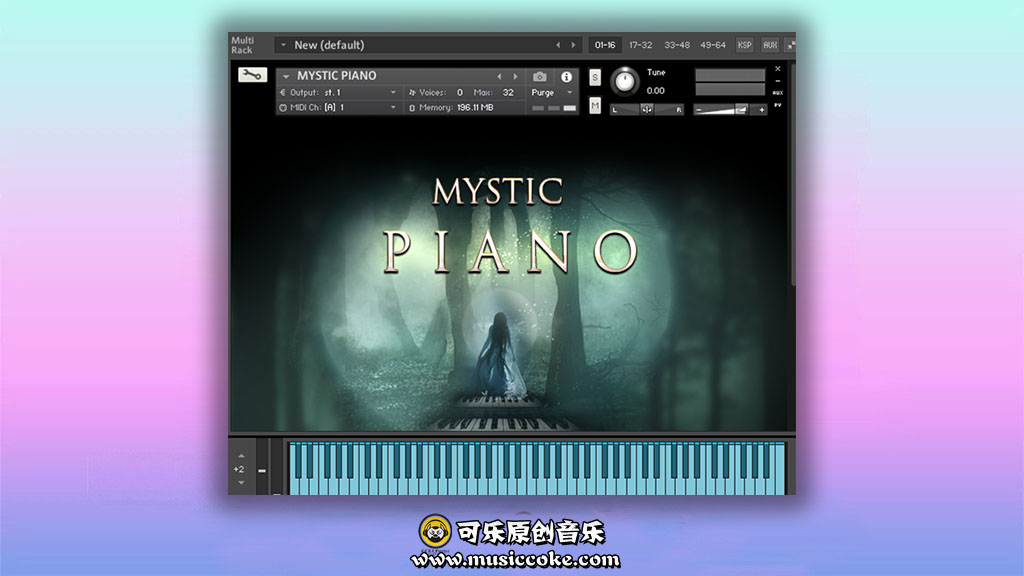Viewport: 1024px width, 576px height.
Task: Select previous multi preset arrow beside New (default)
Action: [x=558, y=45]
